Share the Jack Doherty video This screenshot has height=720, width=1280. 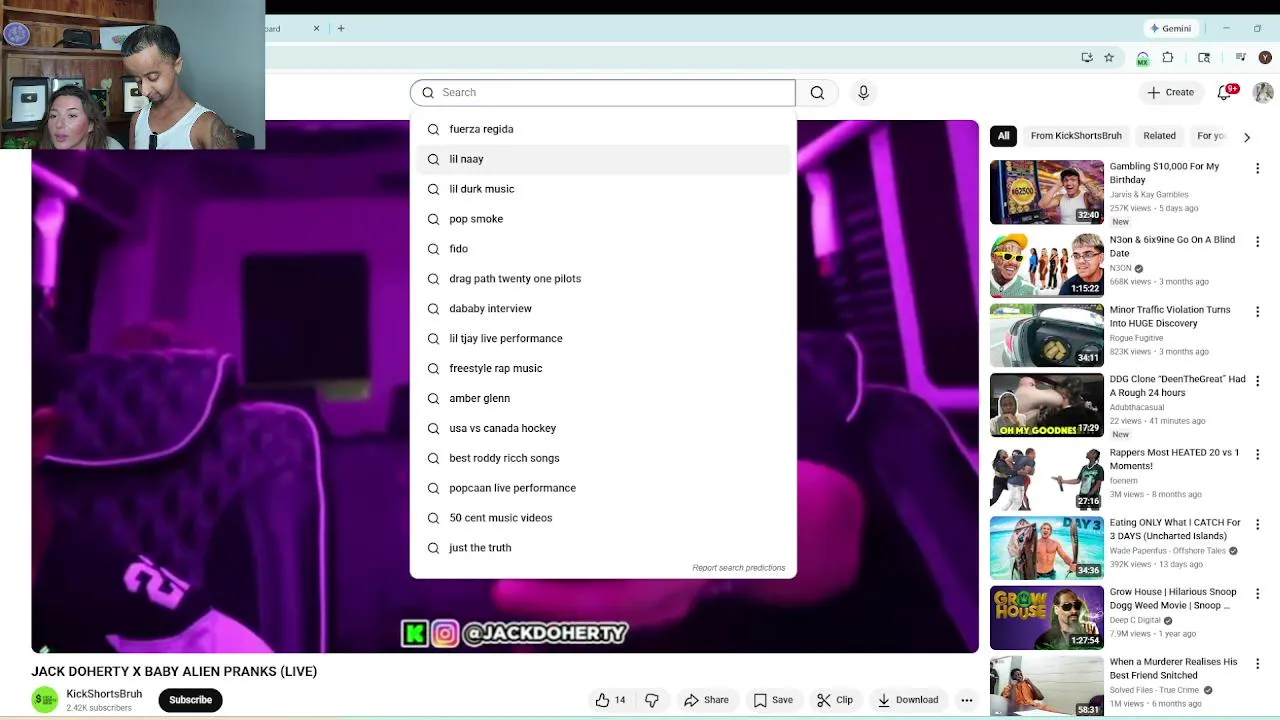706,700
